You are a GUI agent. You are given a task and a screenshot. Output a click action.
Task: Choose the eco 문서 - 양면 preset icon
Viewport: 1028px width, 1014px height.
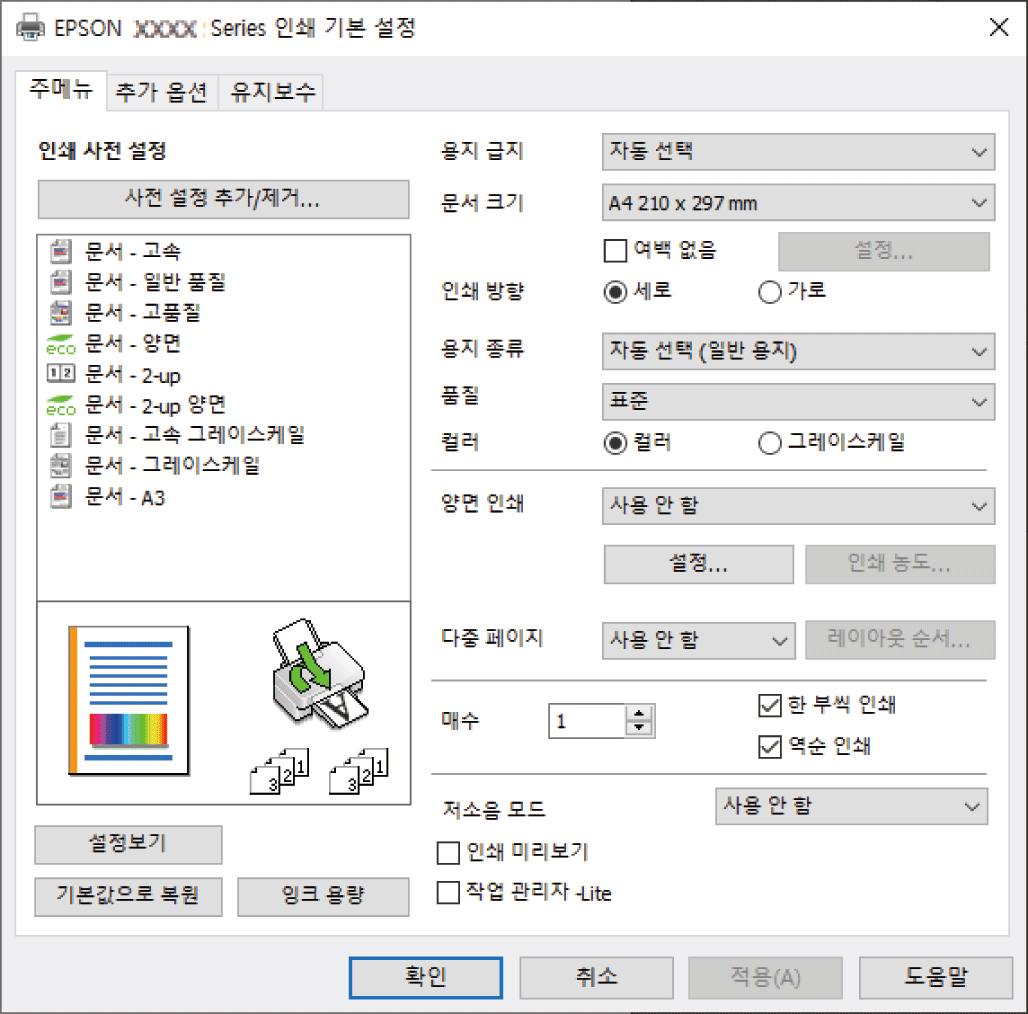[61, 344]
